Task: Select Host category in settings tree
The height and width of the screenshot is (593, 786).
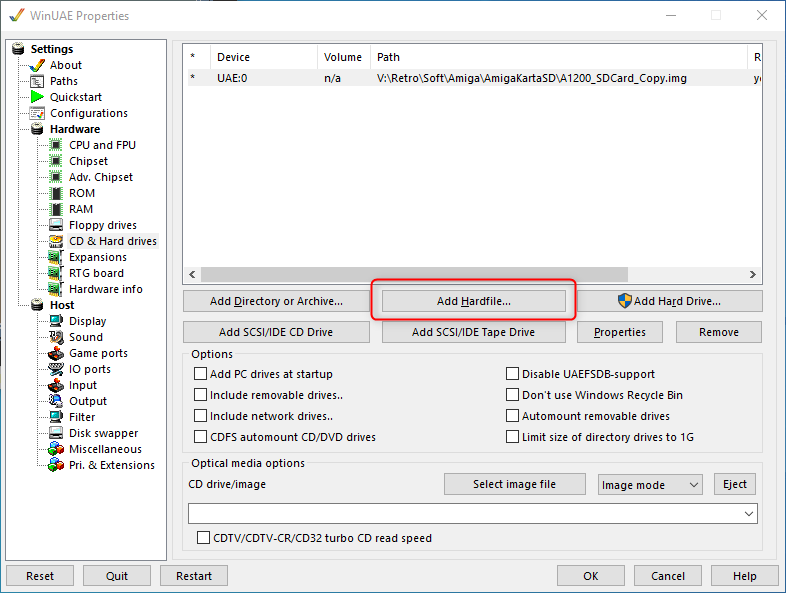Action: (x=62, y=305)
